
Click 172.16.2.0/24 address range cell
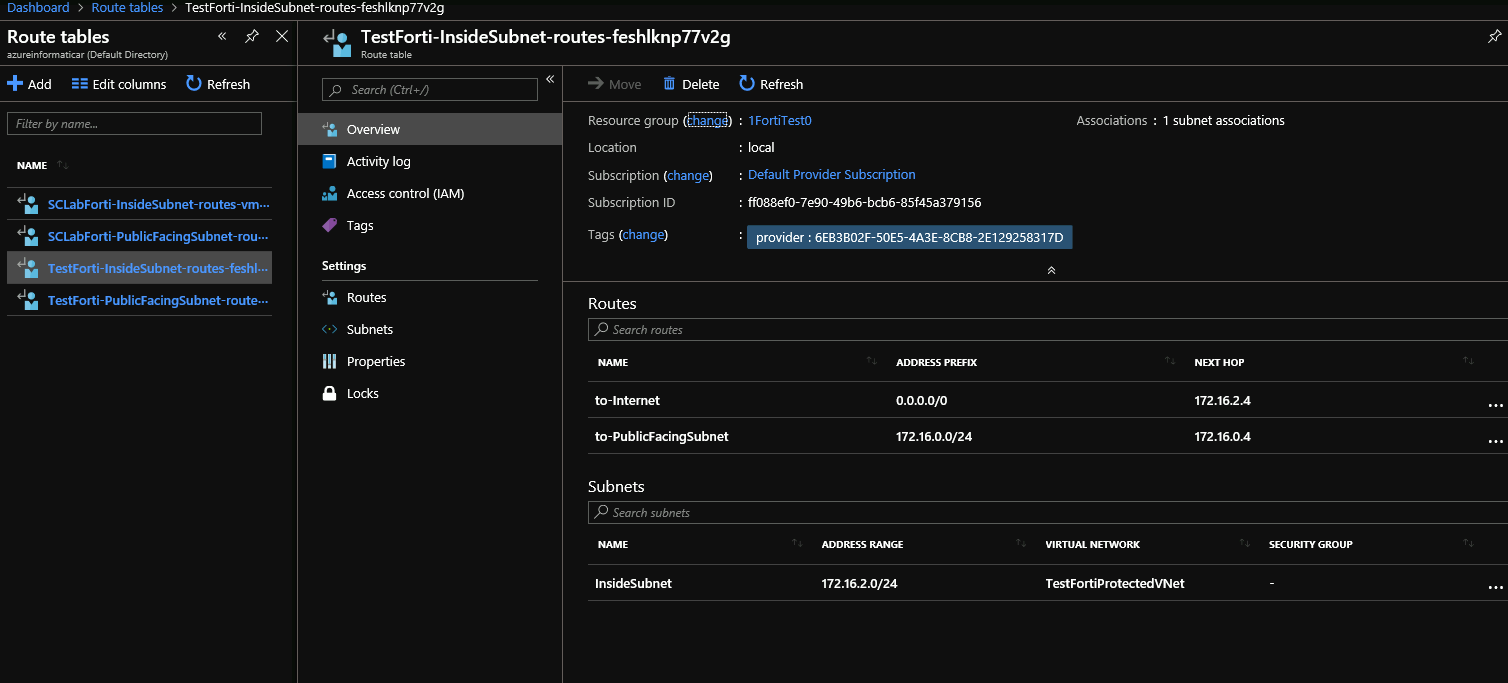[860, 583]
